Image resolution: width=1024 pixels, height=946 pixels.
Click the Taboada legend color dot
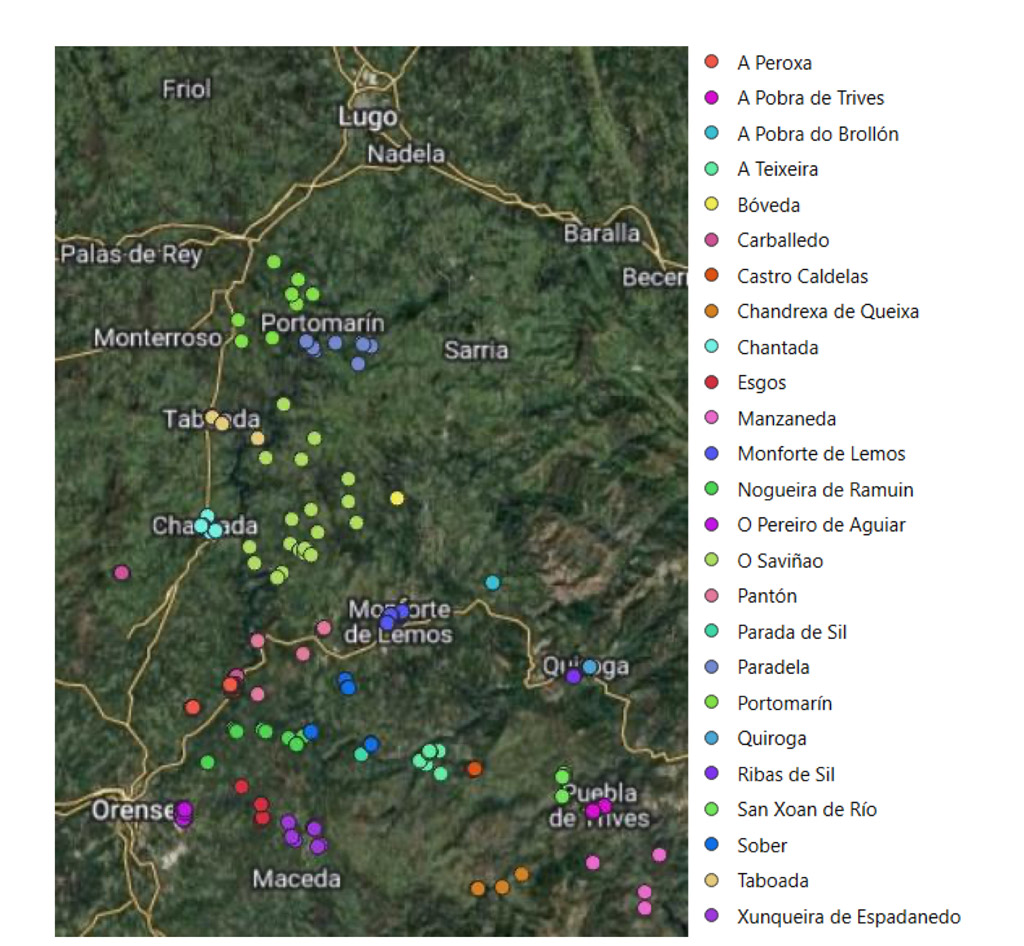(712, 881)
